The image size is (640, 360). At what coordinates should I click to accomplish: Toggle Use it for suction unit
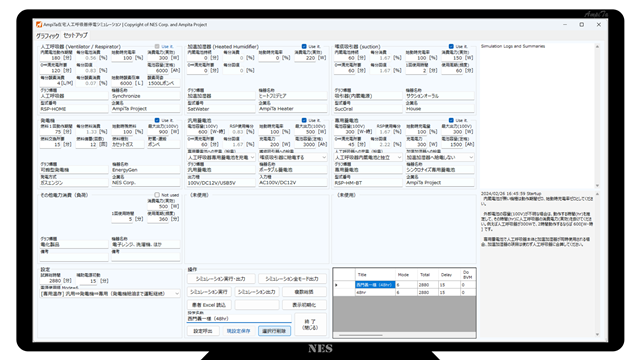point(451,47)
